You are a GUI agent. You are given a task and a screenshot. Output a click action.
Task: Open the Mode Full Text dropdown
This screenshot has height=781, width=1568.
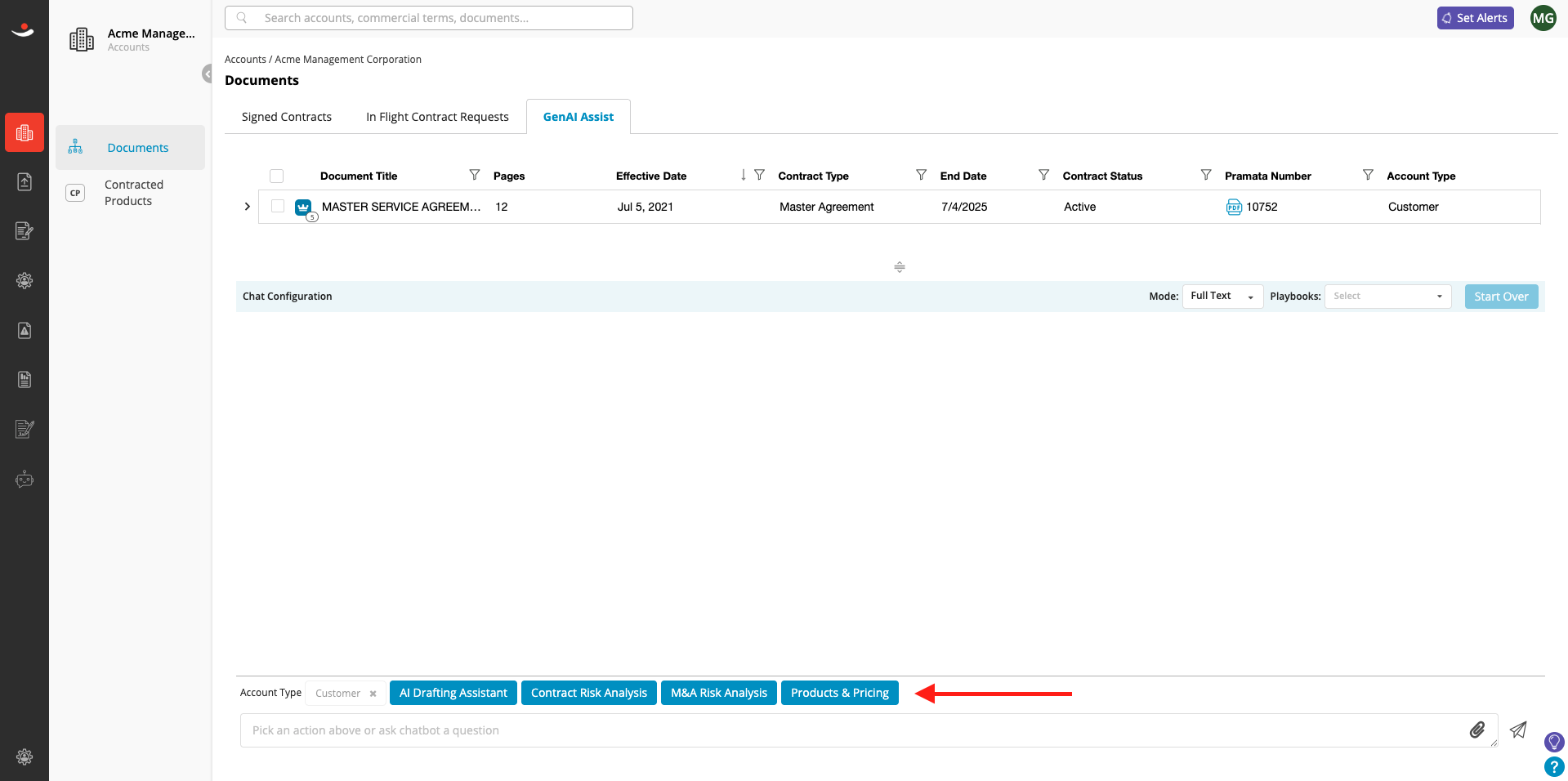pyautogui.click(x=1222, y=296)
